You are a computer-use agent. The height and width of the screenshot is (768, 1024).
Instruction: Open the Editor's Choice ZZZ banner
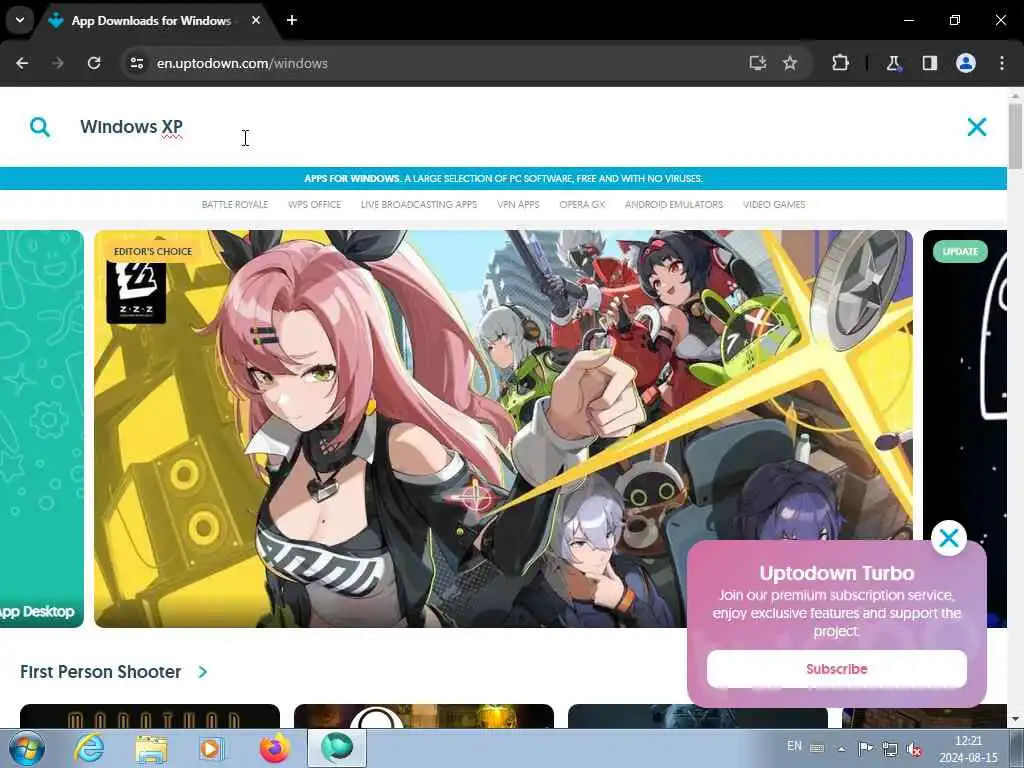503,428
